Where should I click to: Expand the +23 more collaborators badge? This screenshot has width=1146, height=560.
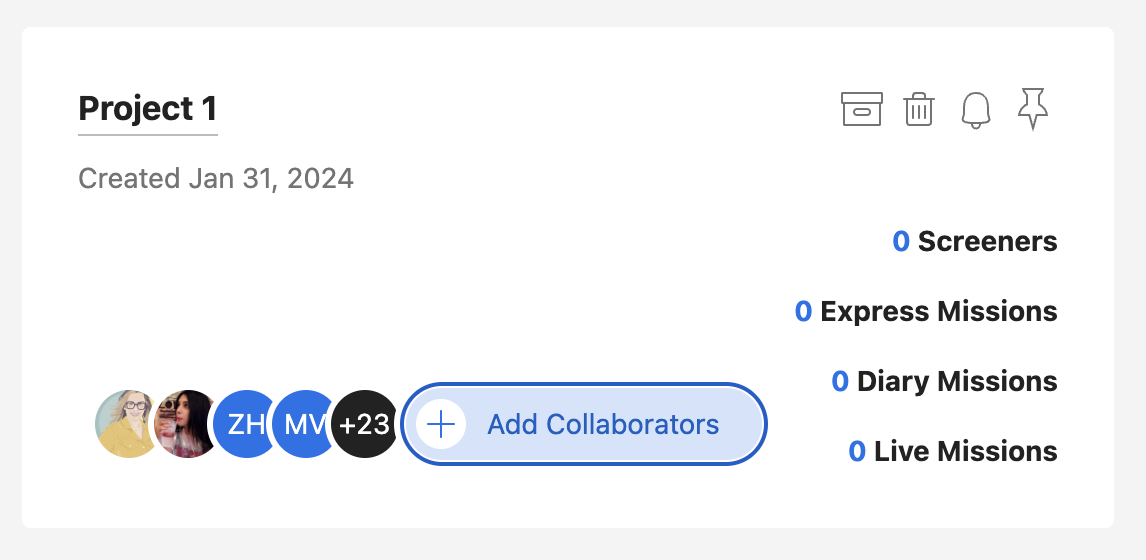pyautogui.click(x=364, y=424)
